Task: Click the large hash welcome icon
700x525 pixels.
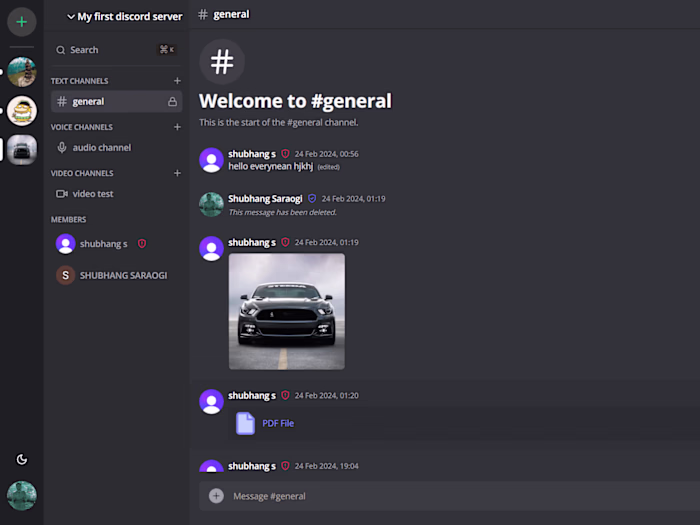Action: pyautogui.click(x=222, y=62)
